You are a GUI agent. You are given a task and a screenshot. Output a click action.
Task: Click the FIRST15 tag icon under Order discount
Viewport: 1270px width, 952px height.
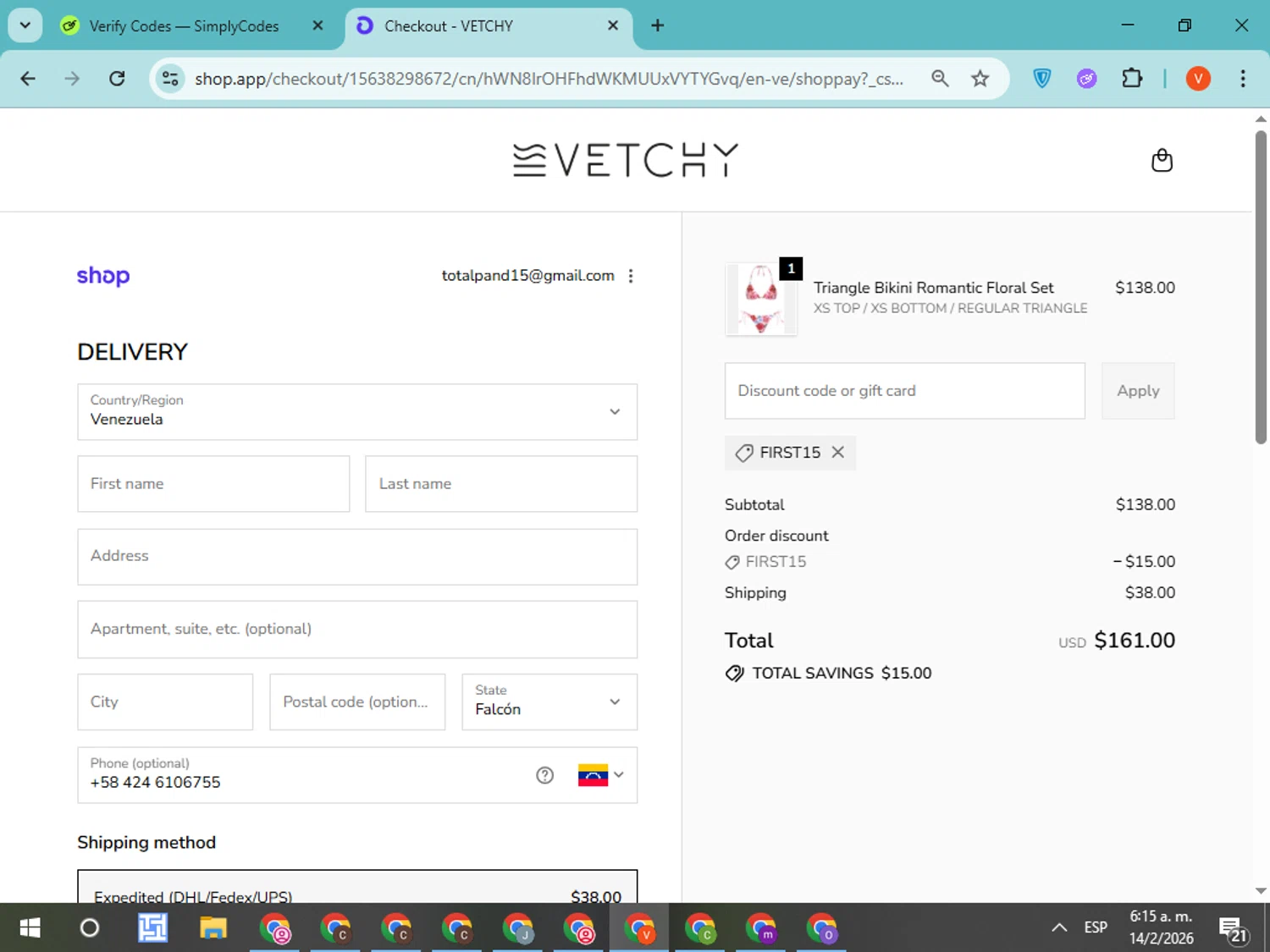pos(732,562)
